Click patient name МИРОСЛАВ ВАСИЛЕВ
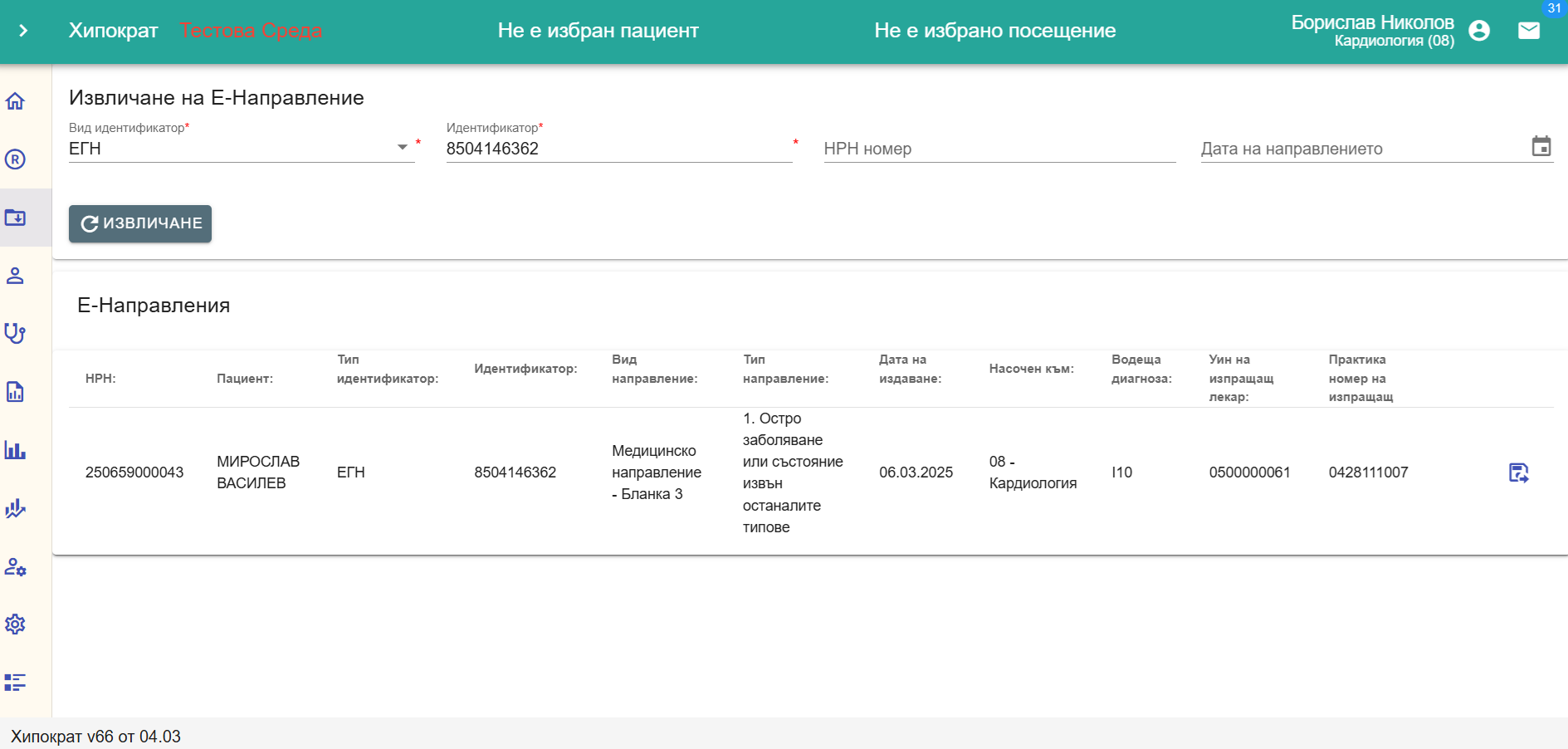Viewport: 1568px width, 749px height. click(258, 472)
